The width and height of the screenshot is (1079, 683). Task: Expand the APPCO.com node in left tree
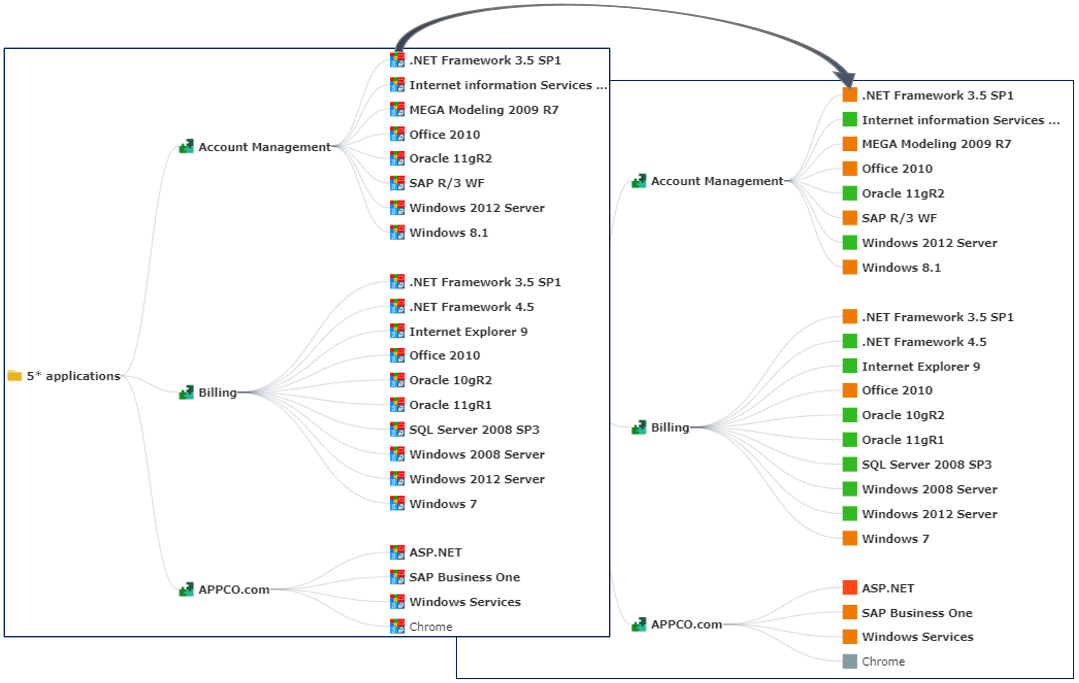click(233, 589)
